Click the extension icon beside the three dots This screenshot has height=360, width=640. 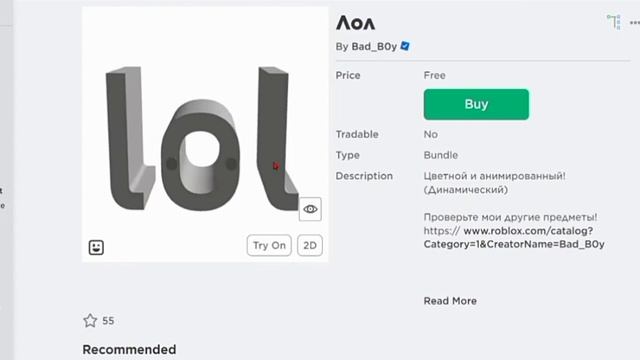613,22
